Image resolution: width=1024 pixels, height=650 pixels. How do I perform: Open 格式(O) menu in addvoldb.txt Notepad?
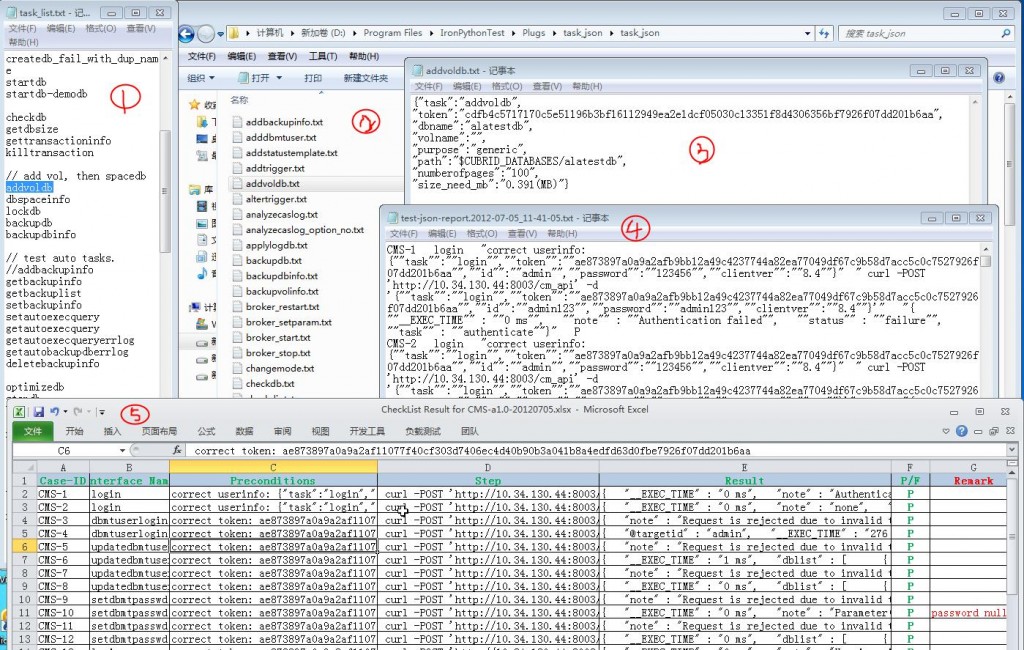pos(506,87)
